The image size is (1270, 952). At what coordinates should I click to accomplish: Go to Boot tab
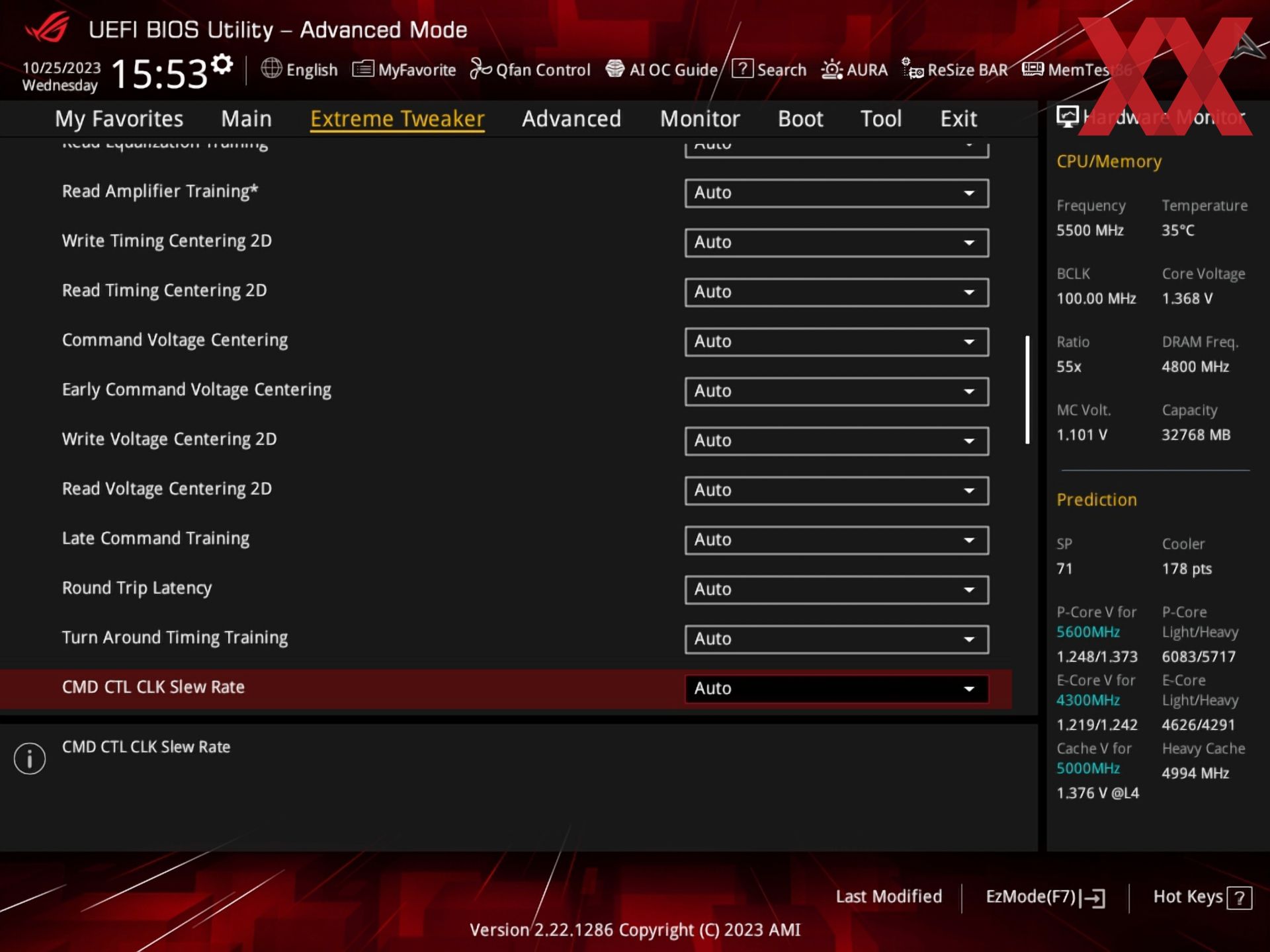tap(800, 119)
